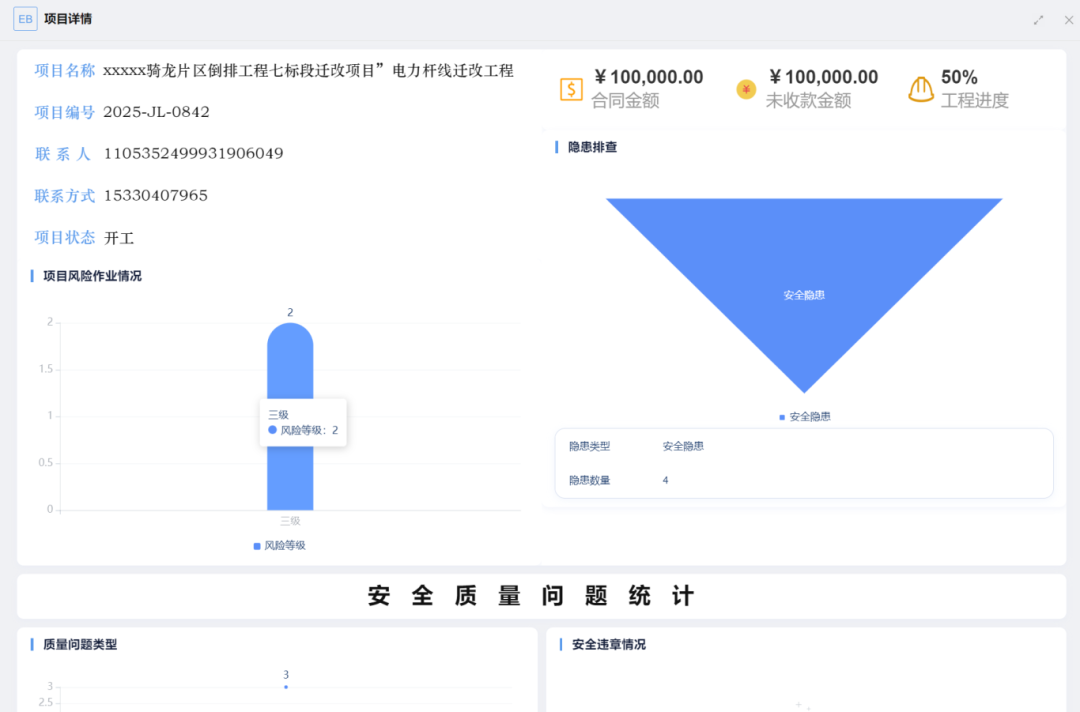This screenshot has height=712, width=1080.
Task: Click the 安全违章情况 section heading
Action: (609, 645)
